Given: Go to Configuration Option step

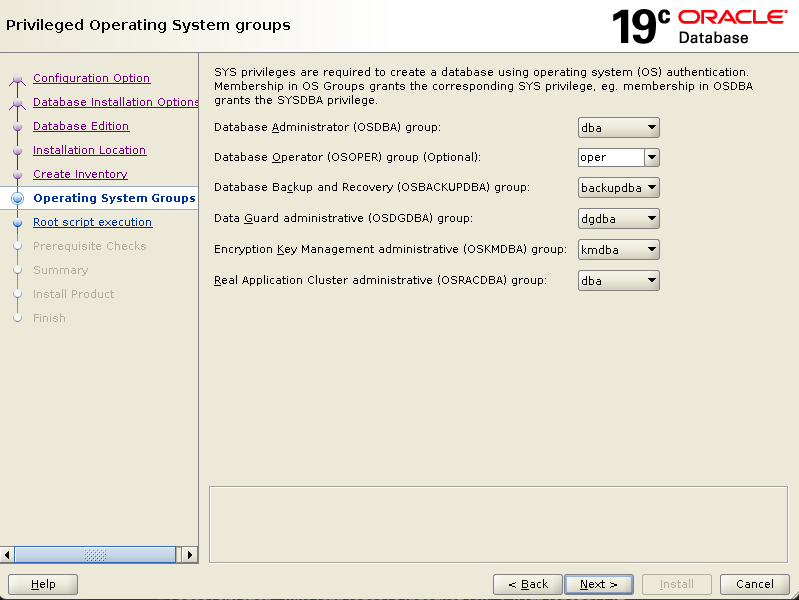Looking at the screenshot, I should (92, 78).
